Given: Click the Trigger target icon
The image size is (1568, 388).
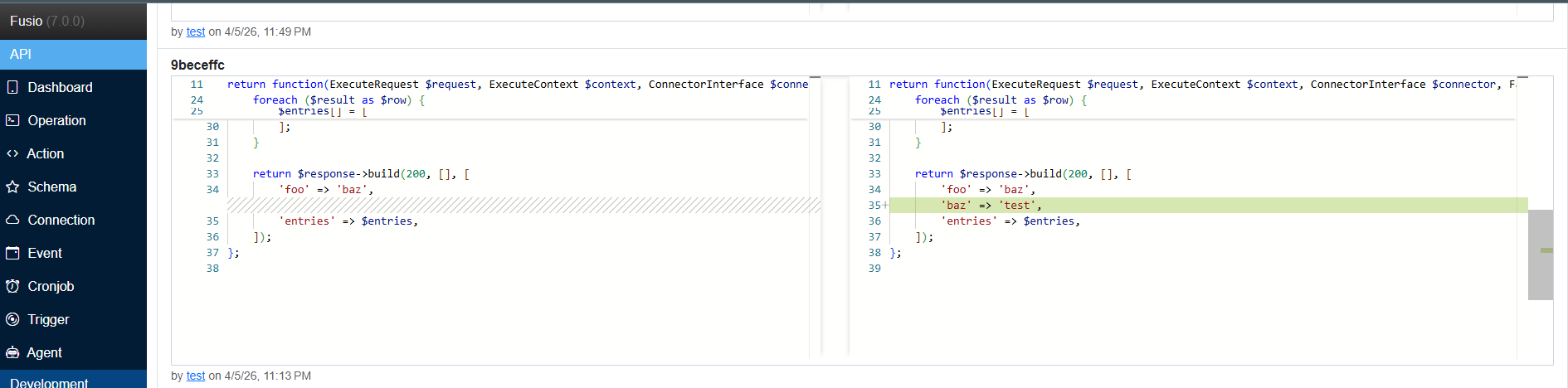Looking at the screenshot, I should click(x=12, y=319).
